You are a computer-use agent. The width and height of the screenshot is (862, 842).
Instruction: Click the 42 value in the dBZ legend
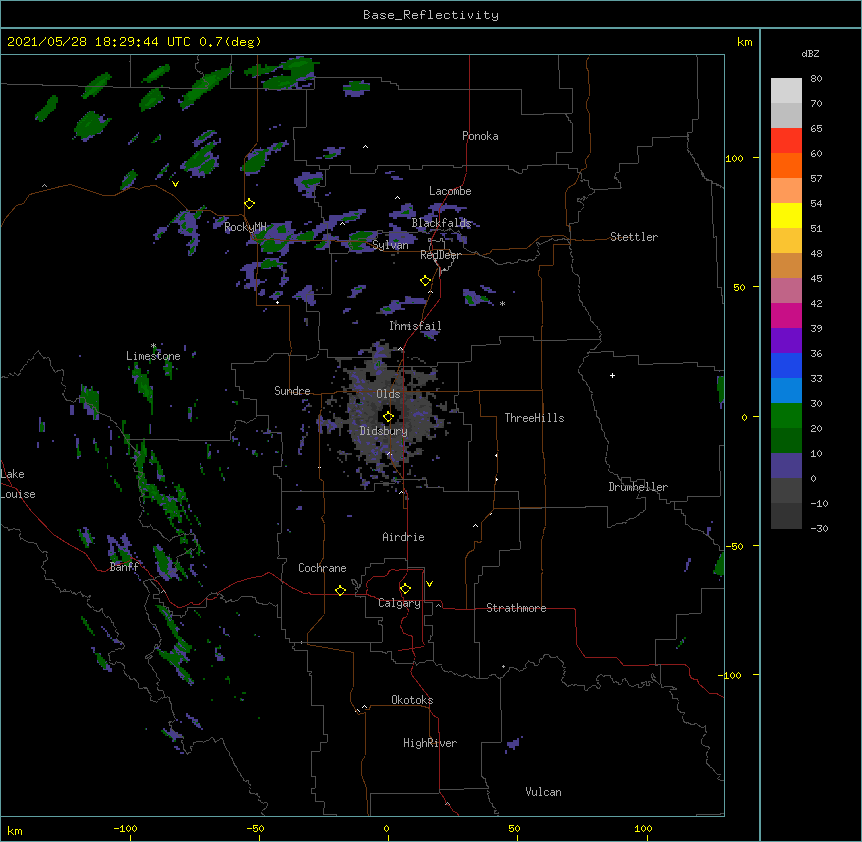(816, 303)
